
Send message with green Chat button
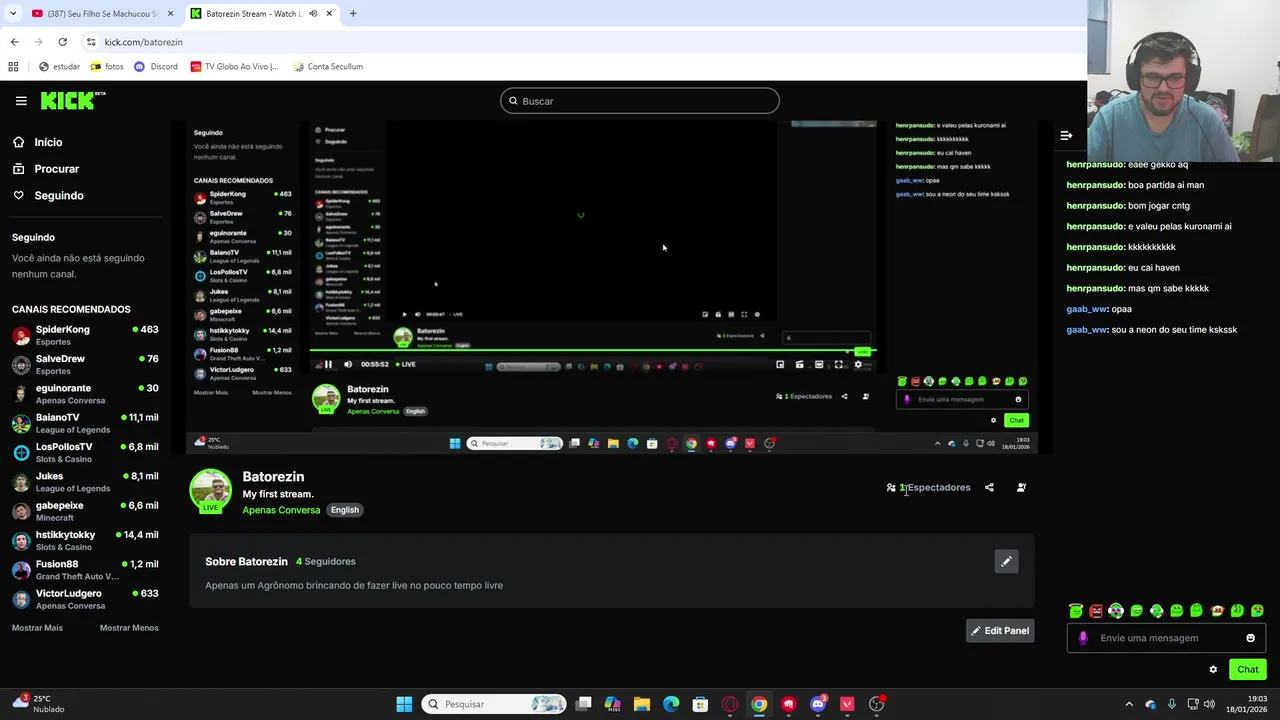pos(1247,670)
